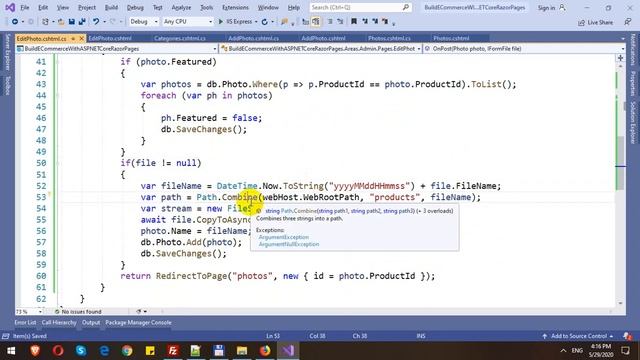Open the Analyze menu

tap(181, 8)
